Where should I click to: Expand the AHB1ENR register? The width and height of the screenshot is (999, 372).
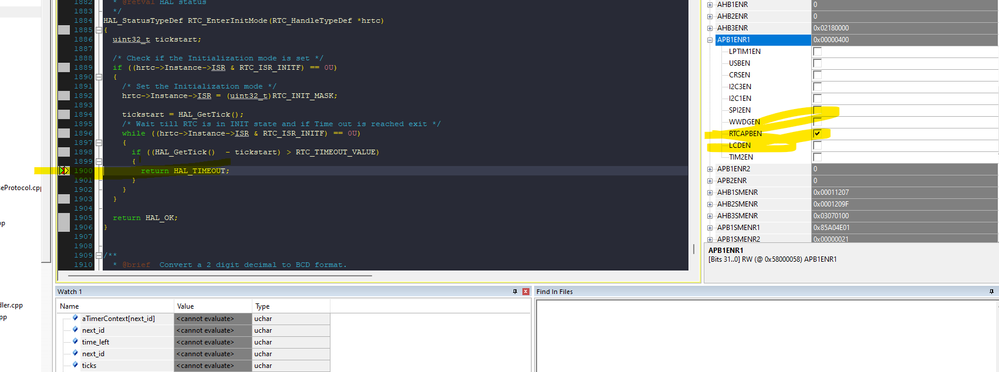pyautogui.click(x=710, y=4)
